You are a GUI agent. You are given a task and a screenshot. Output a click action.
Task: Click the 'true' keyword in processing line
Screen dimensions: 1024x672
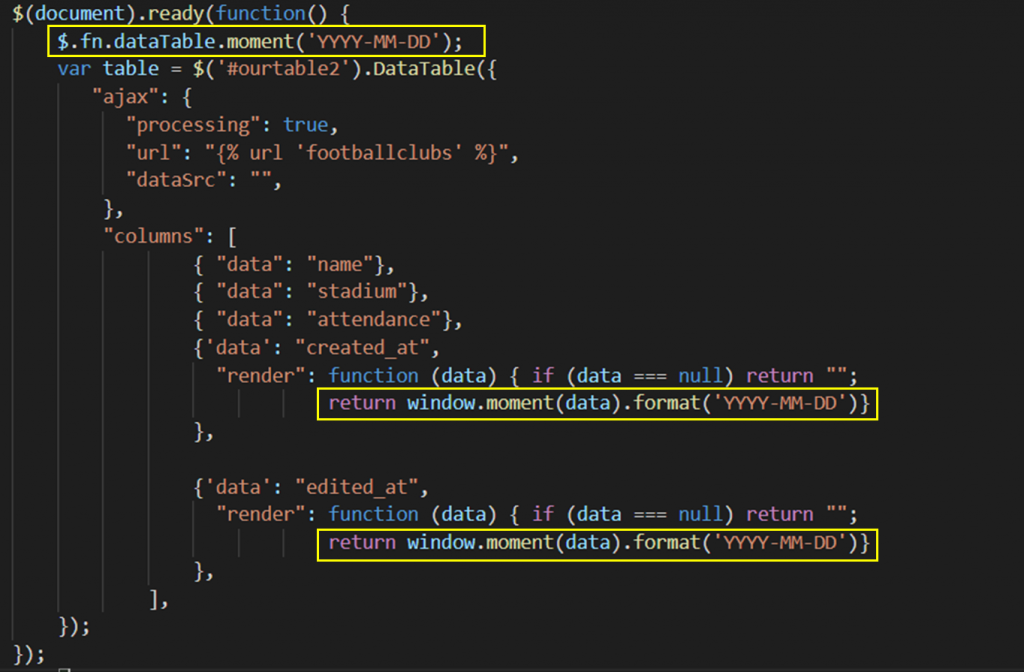(x=306, y=125)
